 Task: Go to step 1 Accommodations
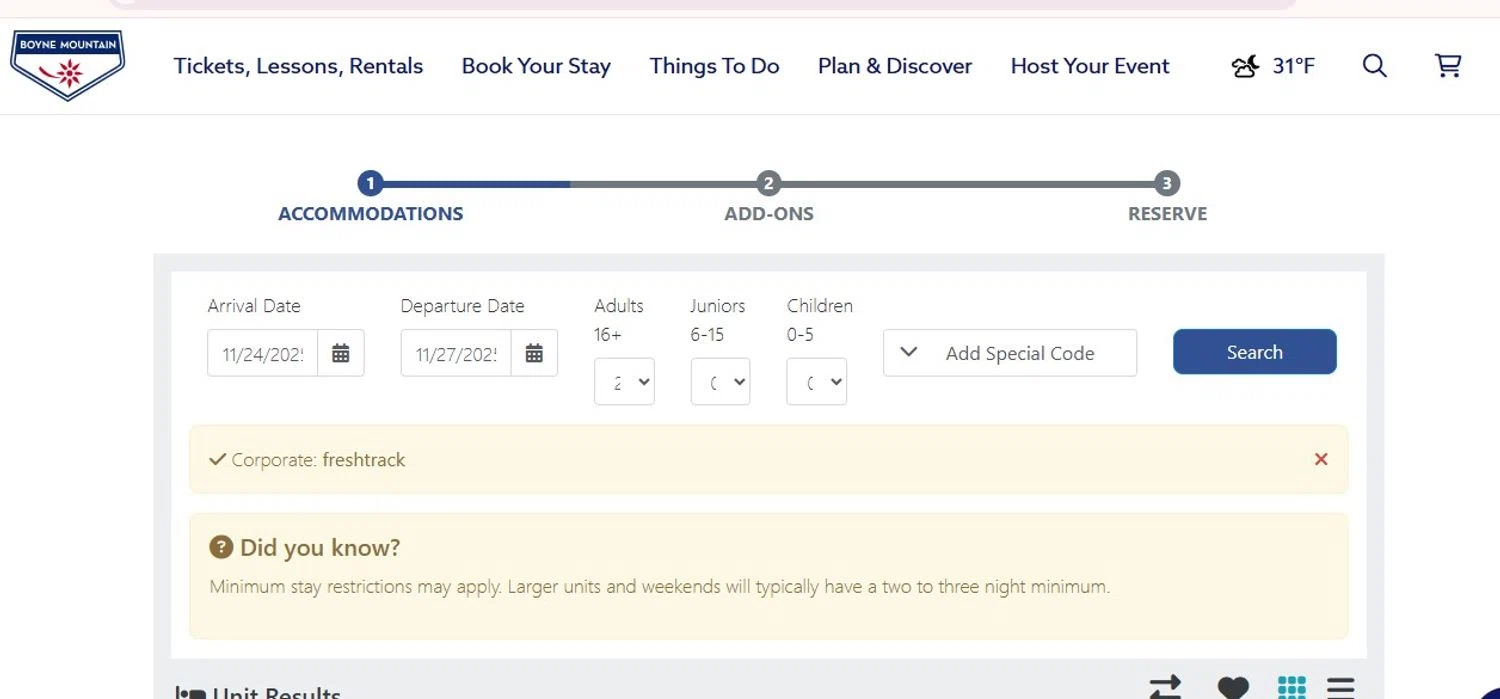click(x=370, y=197)
